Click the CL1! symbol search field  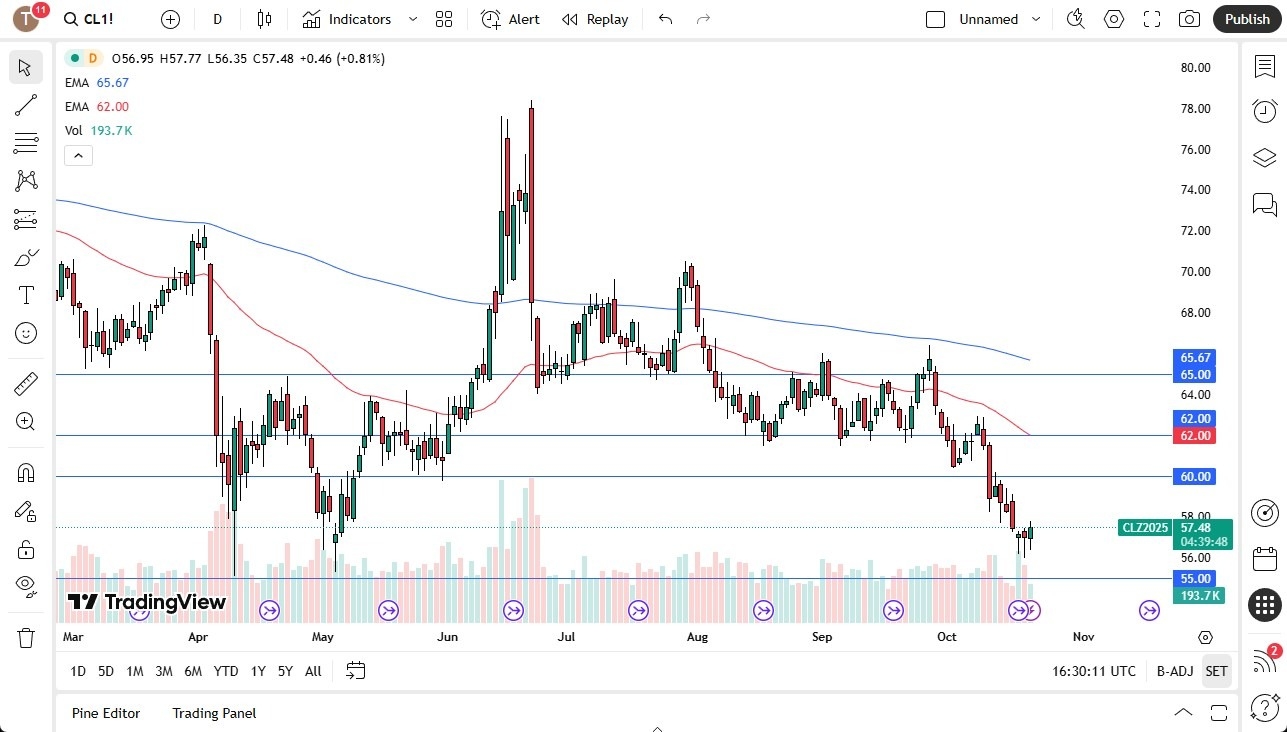pos(90,19)
